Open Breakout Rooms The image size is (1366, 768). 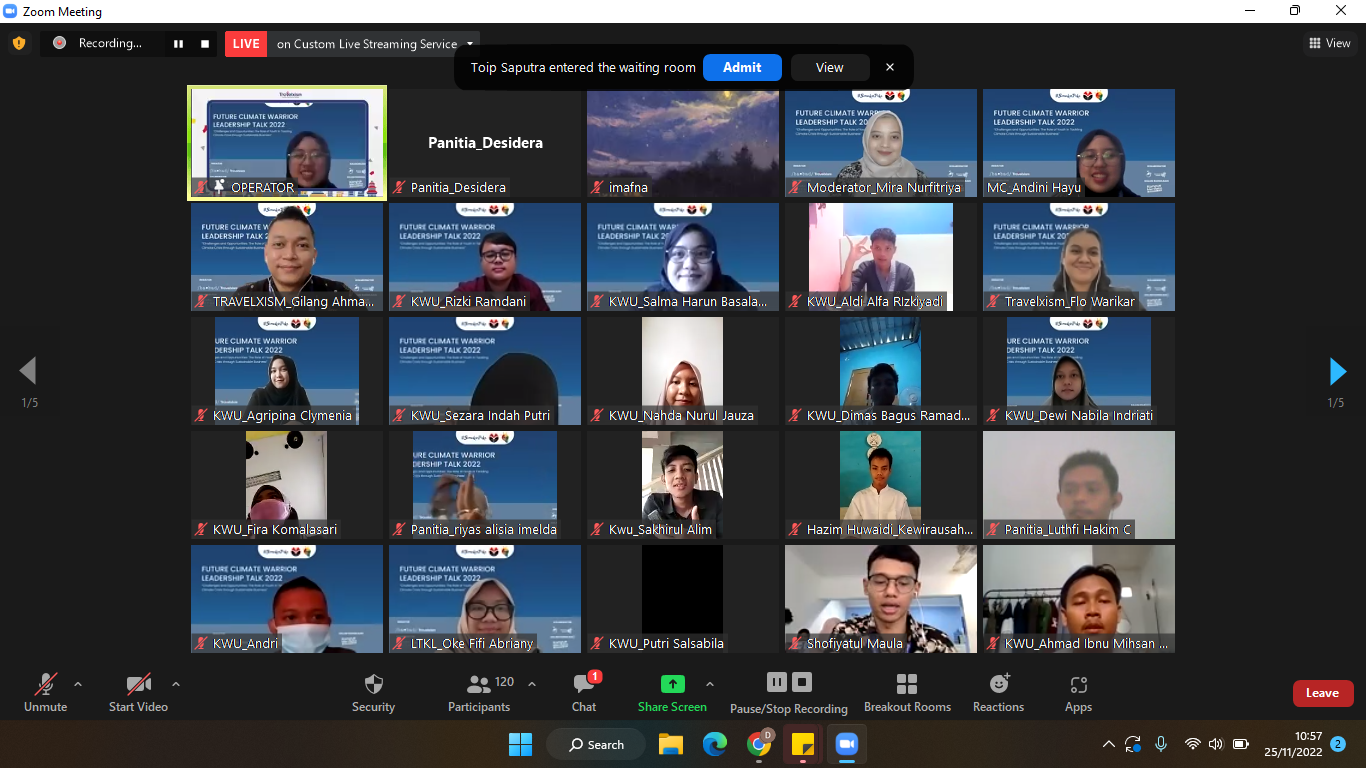coord(907,685)
